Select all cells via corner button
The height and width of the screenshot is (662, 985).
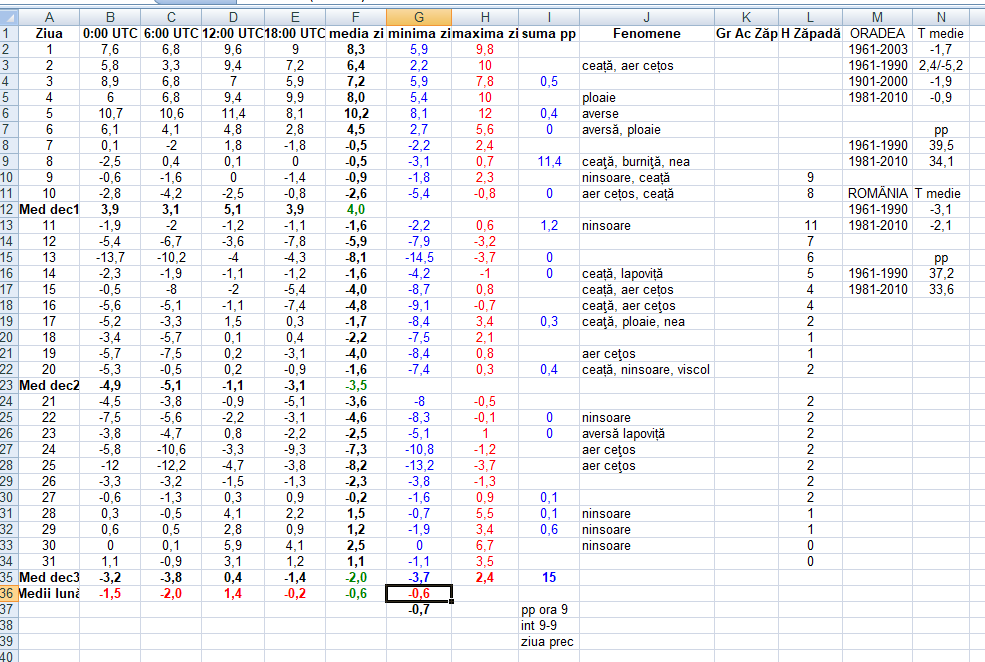coord(9,18)
